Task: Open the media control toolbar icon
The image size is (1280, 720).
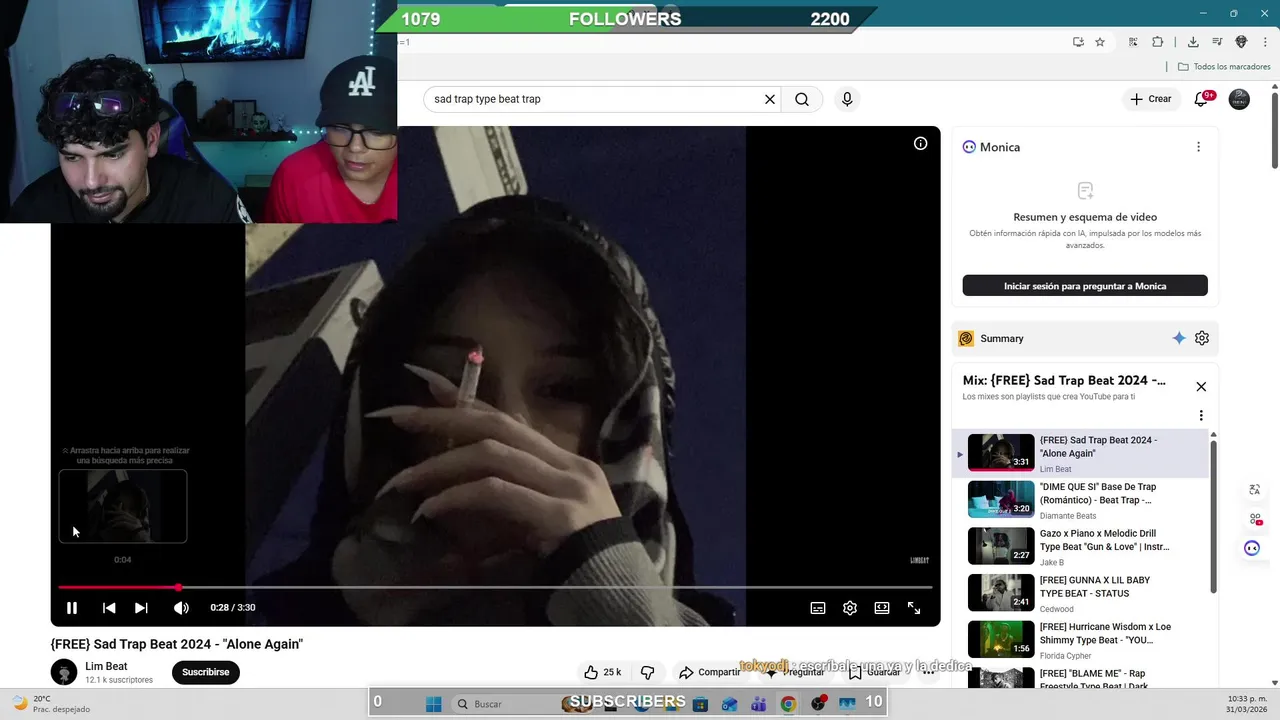Action: click(x=1217, y=42)
